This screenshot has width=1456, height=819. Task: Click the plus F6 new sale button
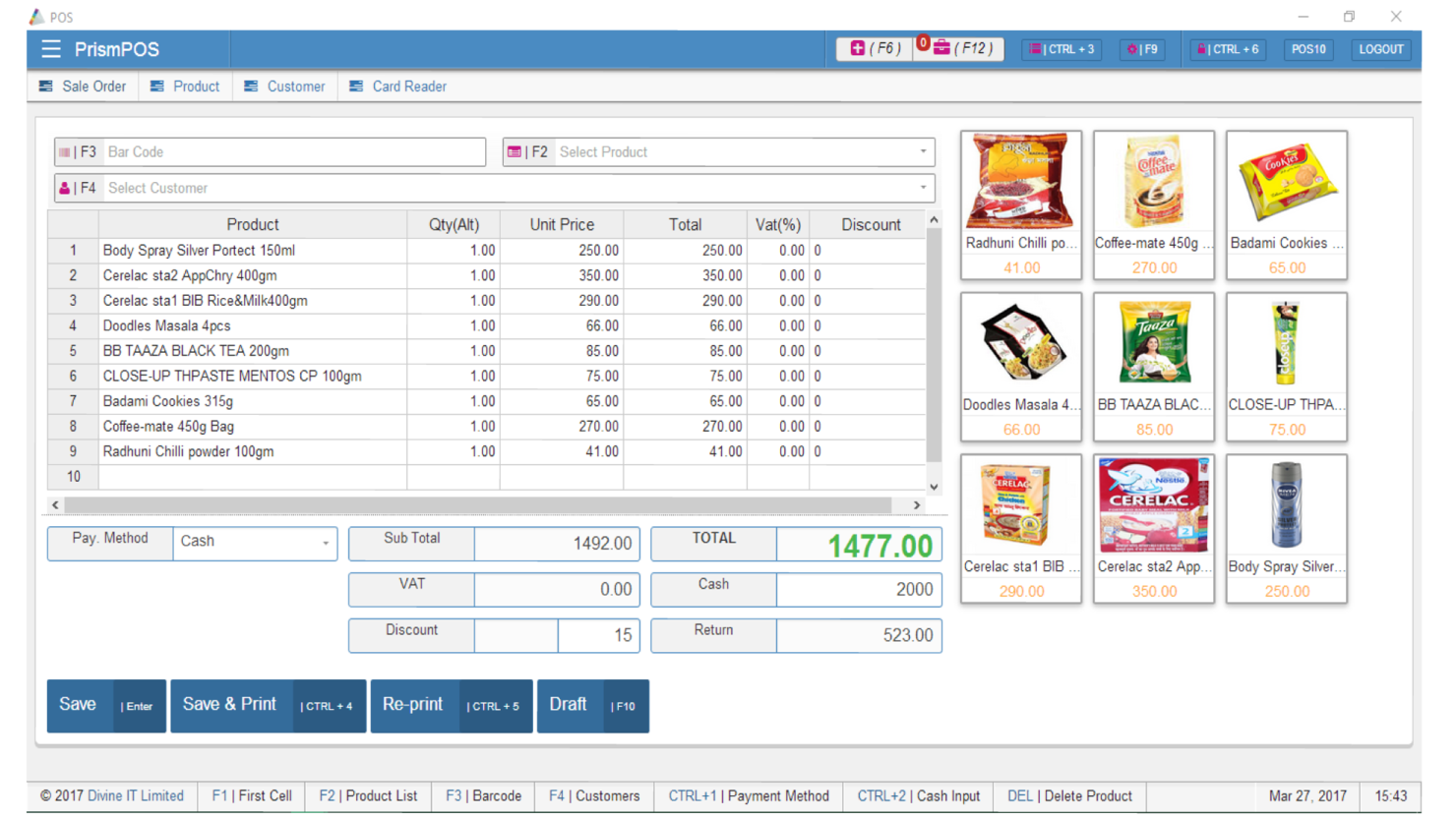pos(874,48)
